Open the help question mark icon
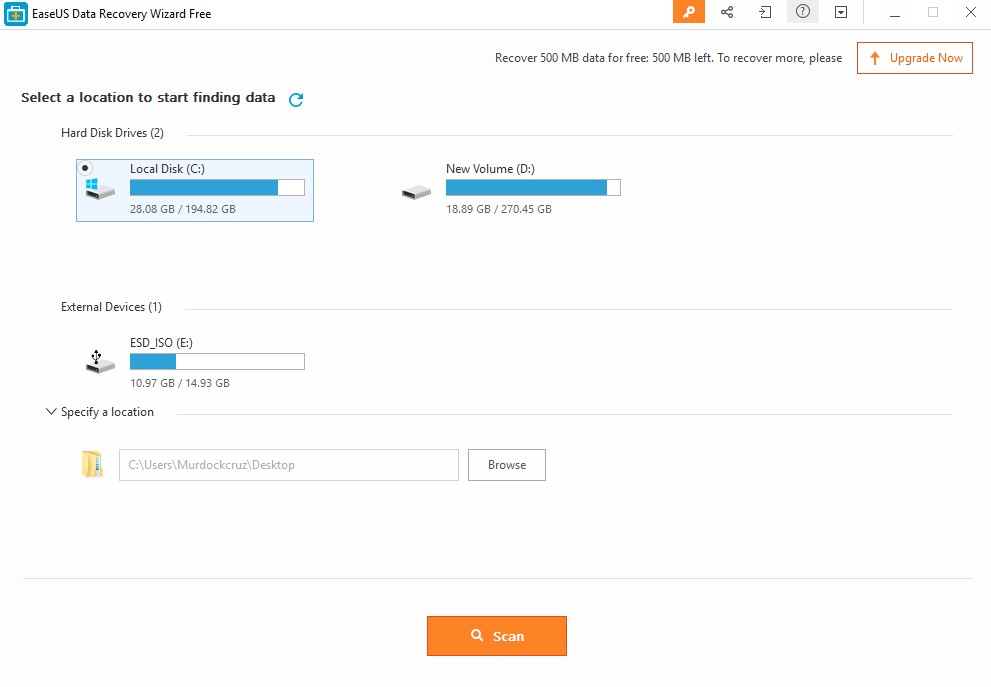This screenshot has height=687, width=991. (x=803, y=11)
